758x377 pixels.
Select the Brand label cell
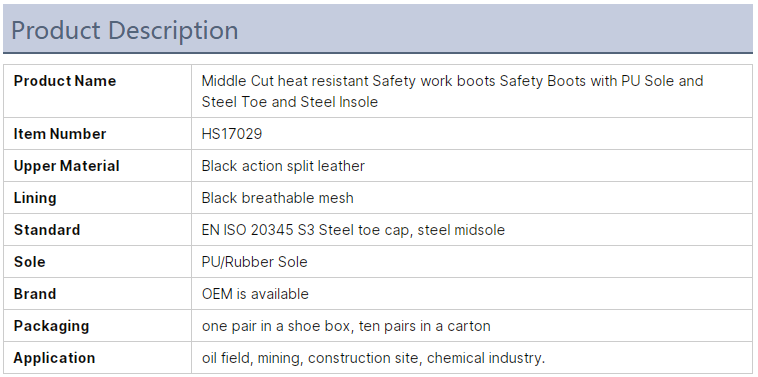[97, 293]
